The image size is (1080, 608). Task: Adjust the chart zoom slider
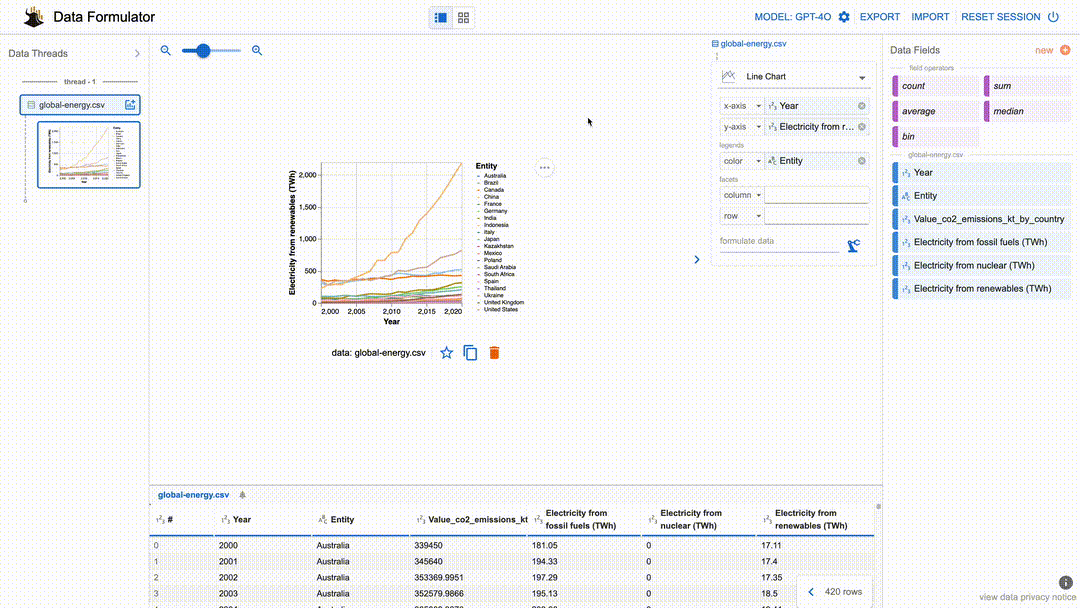pyautogui.click(x=211, y=50)
